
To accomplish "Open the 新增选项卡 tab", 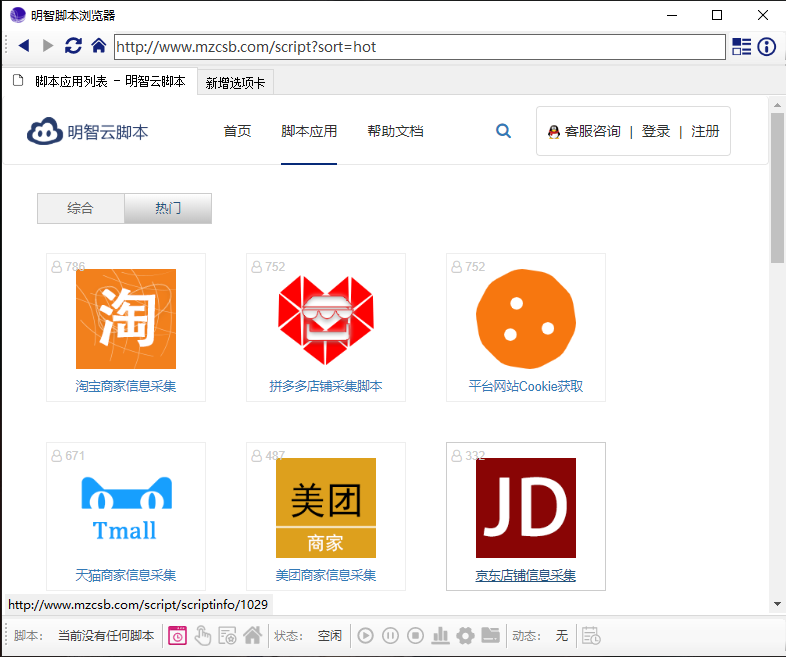I will point(235,83).
